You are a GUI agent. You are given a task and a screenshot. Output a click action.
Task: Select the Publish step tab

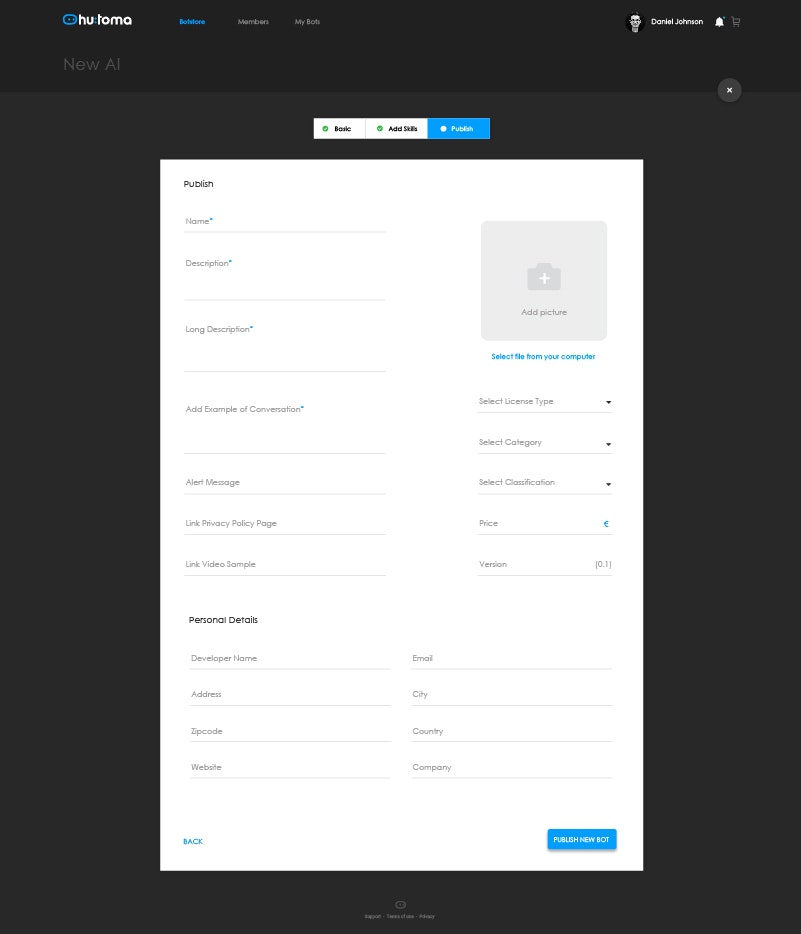[459, 129]
